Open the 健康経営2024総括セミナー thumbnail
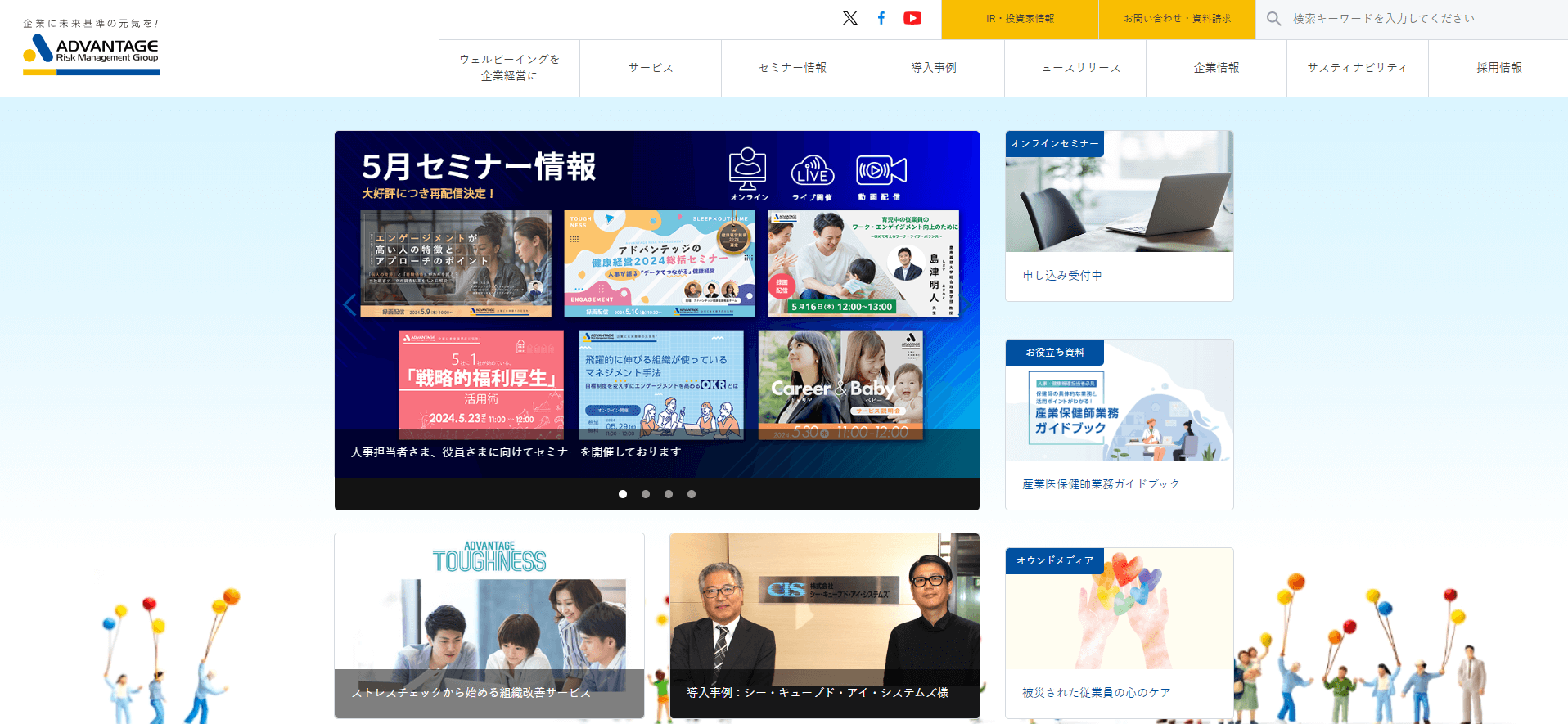This screenshot has height=724, width=1568. tap(660, 263)
